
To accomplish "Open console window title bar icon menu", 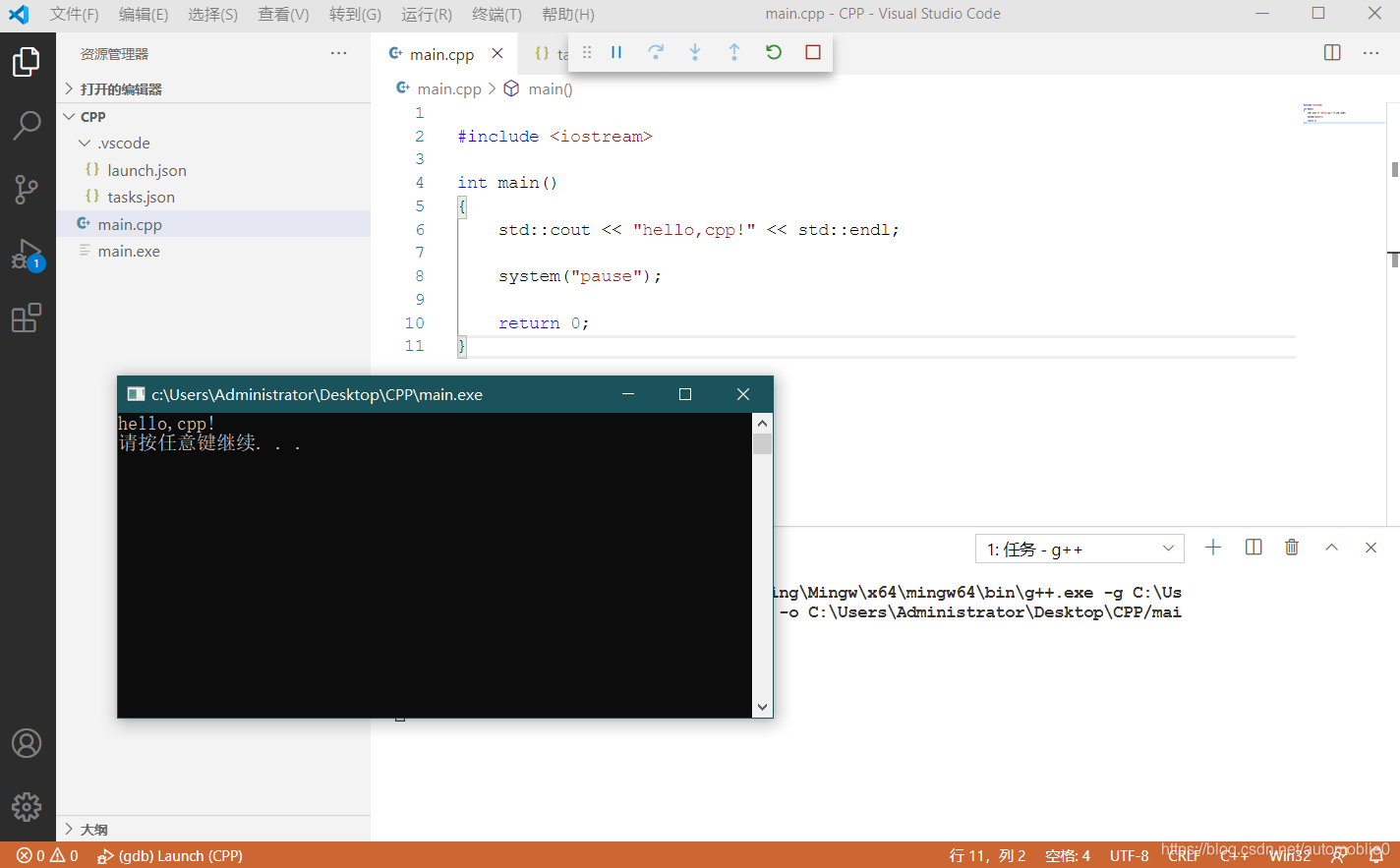I will pyautogui.click(x=137, y=394).
